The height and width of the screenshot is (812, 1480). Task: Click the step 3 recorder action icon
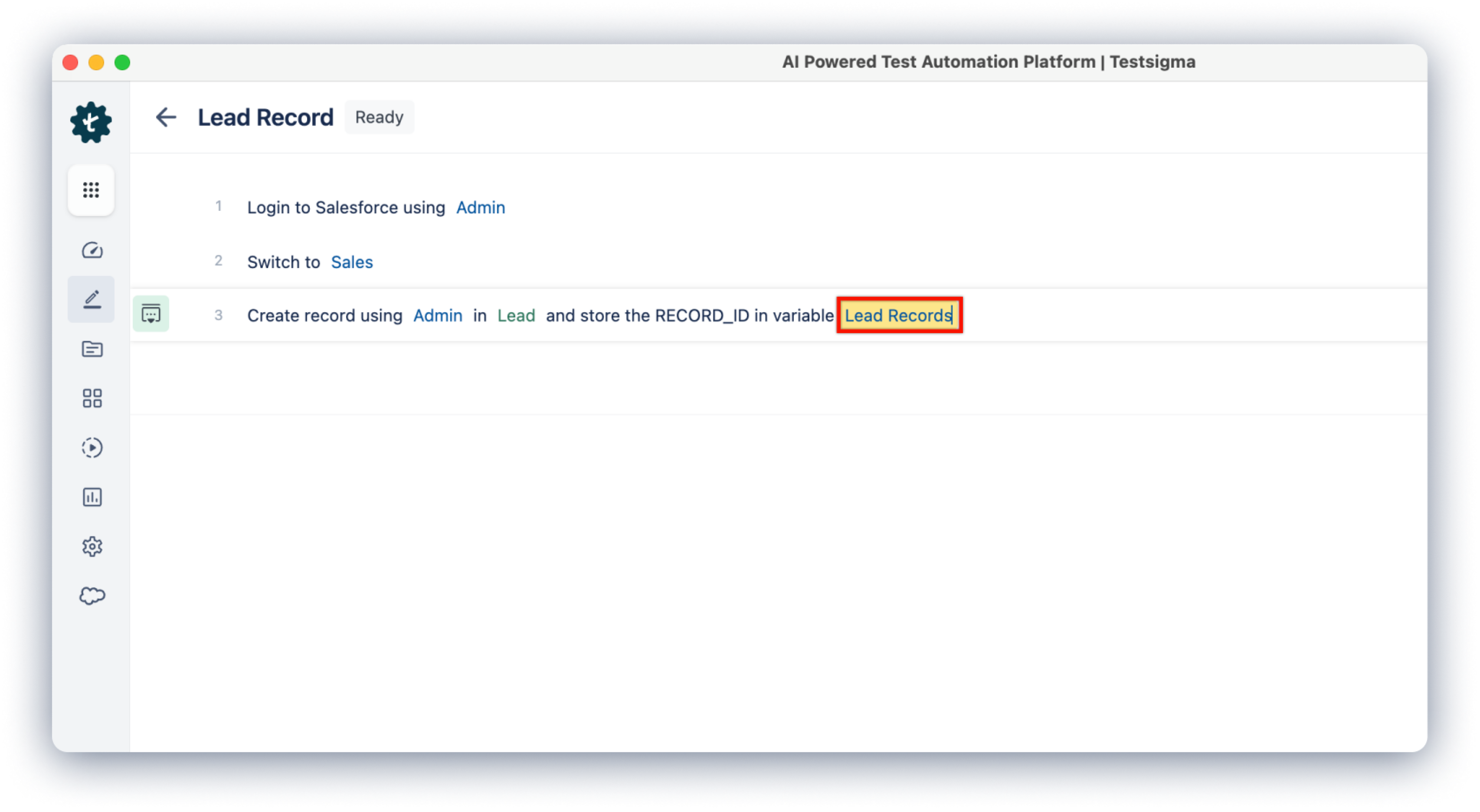[151, 314]
